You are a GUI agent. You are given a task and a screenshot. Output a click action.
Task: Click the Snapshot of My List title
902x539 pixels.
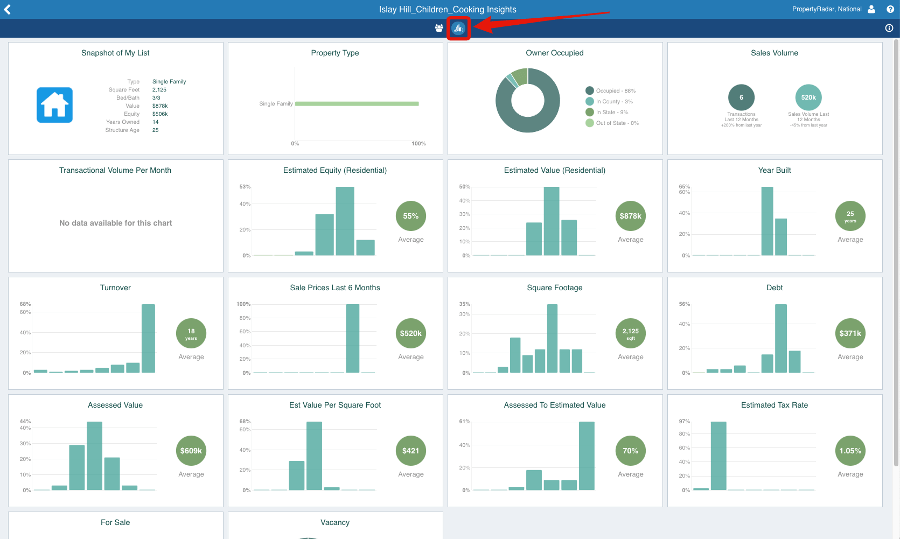click(x=115, y=53)
